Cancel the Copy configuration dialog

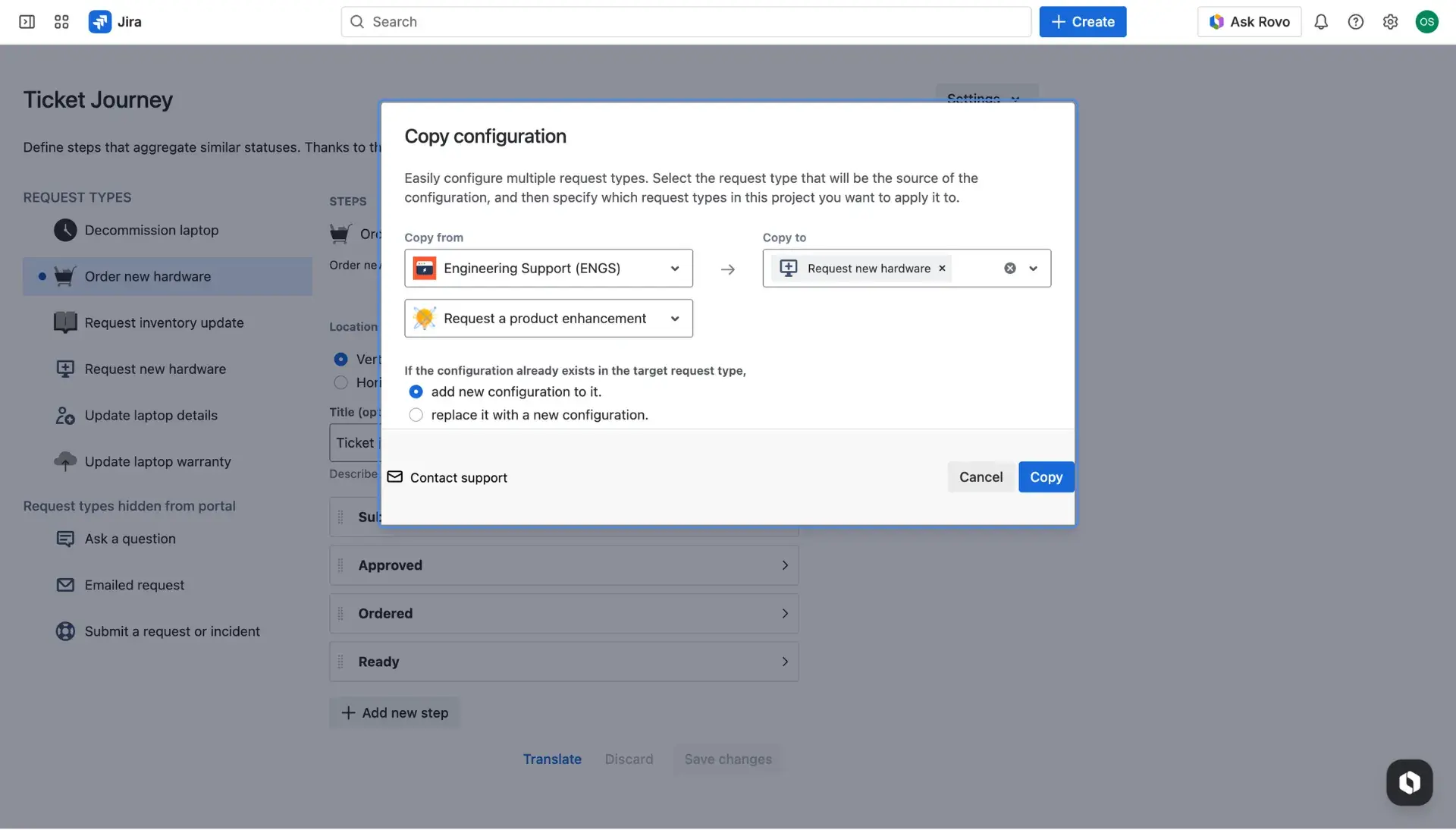point(981,477)
